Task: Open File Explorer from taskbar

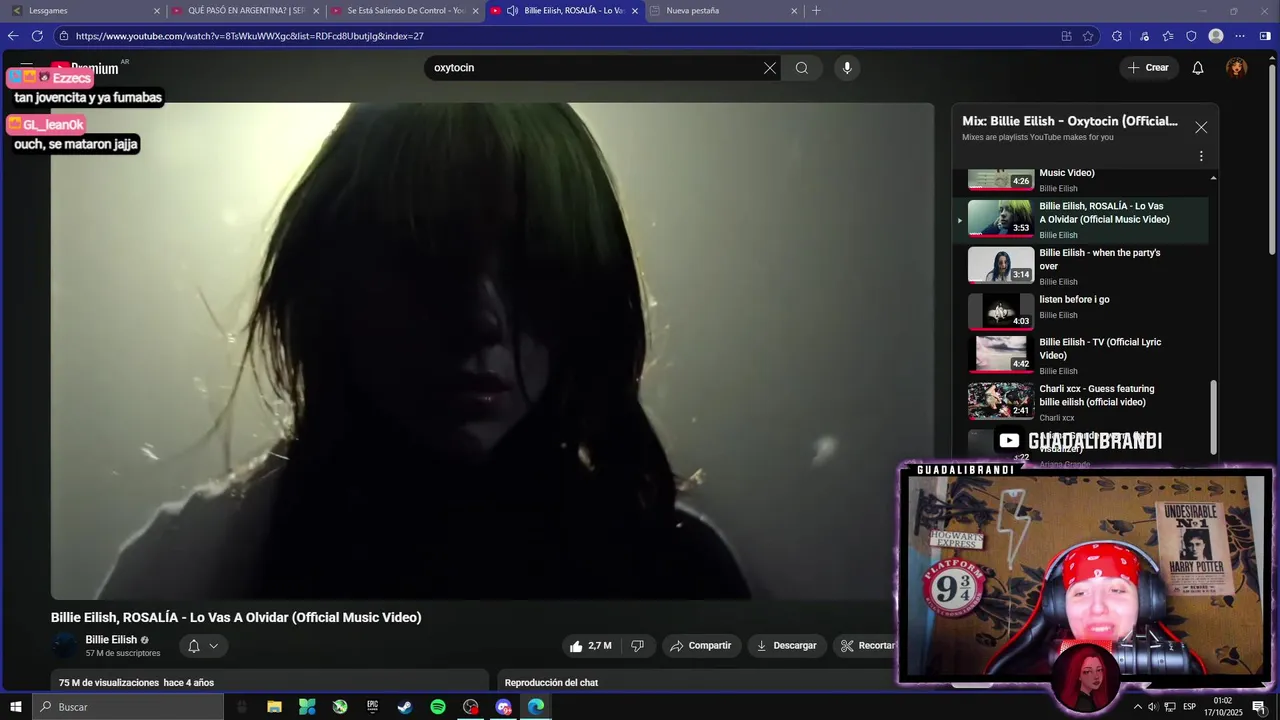Action: pyautogui.click(x=274, y=707)
